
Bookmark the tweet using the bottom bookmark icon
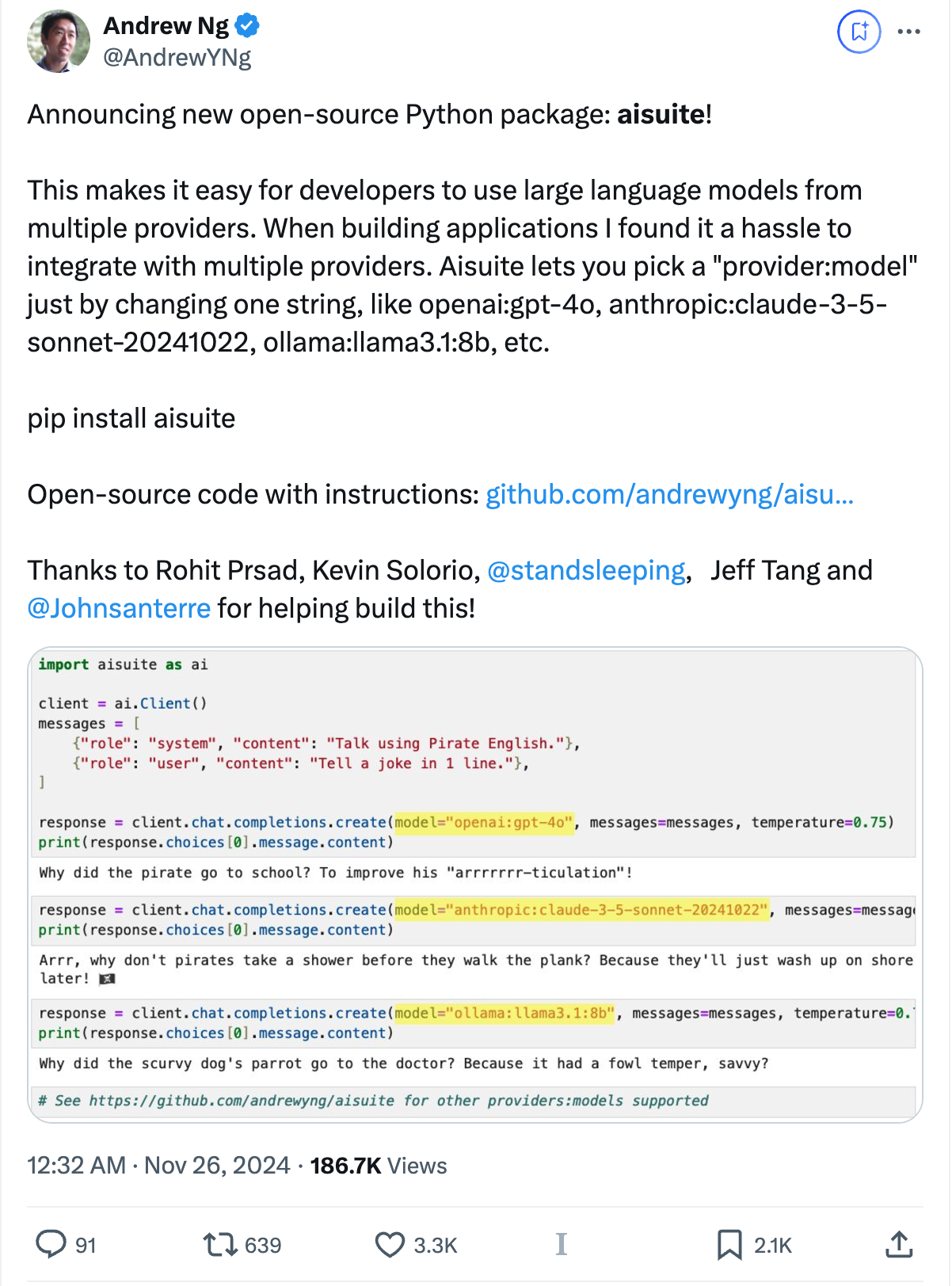(x=729, y=1244)
